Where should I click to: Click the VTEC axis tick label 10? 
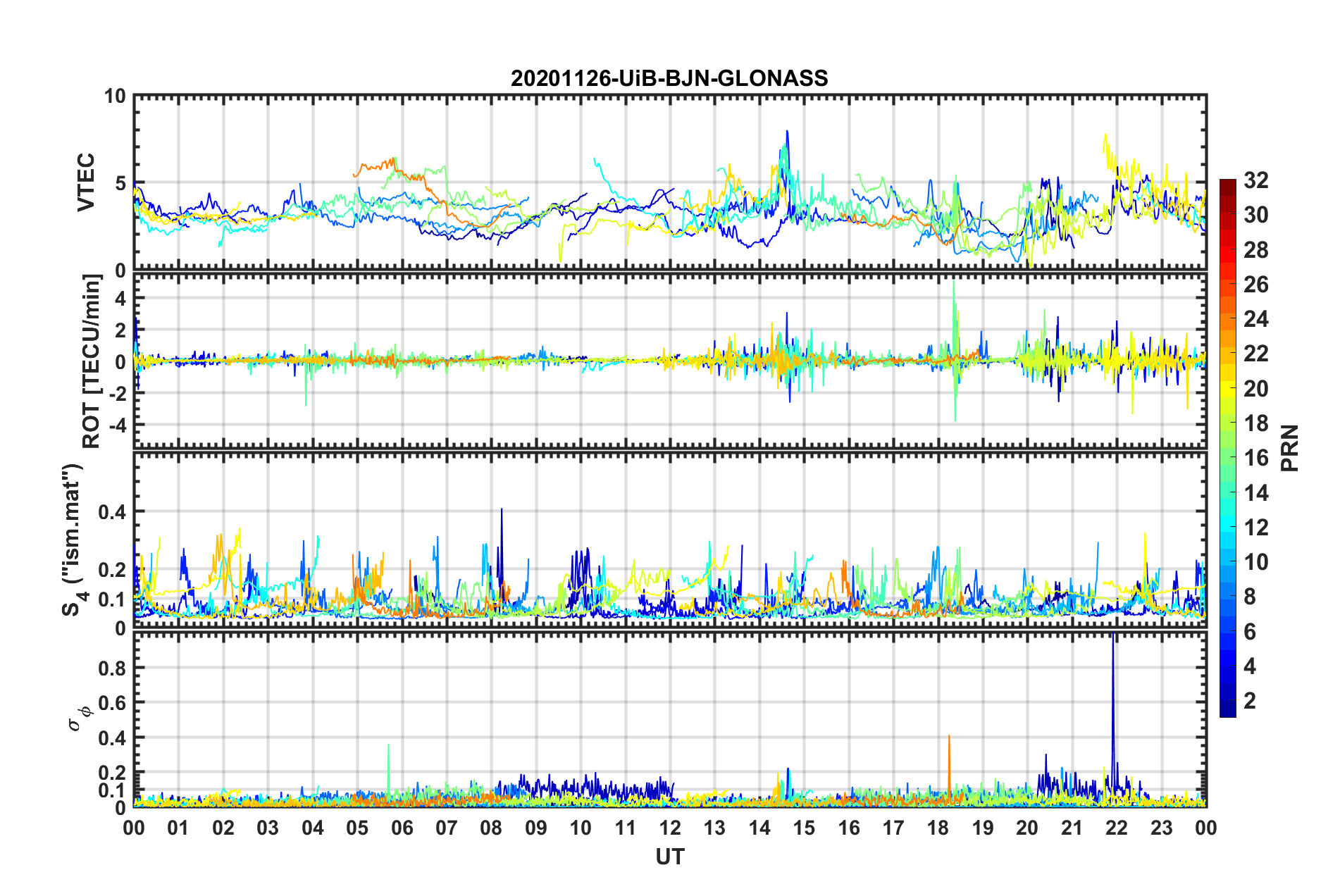tap(116, 97)
